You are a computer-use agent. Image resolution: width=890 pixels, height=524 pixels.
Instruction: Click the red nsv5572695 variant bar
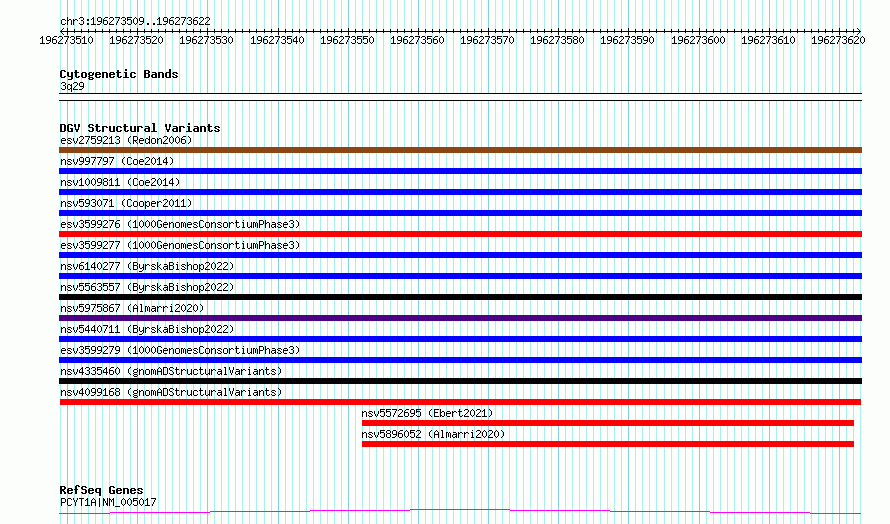tap(608, 423)
